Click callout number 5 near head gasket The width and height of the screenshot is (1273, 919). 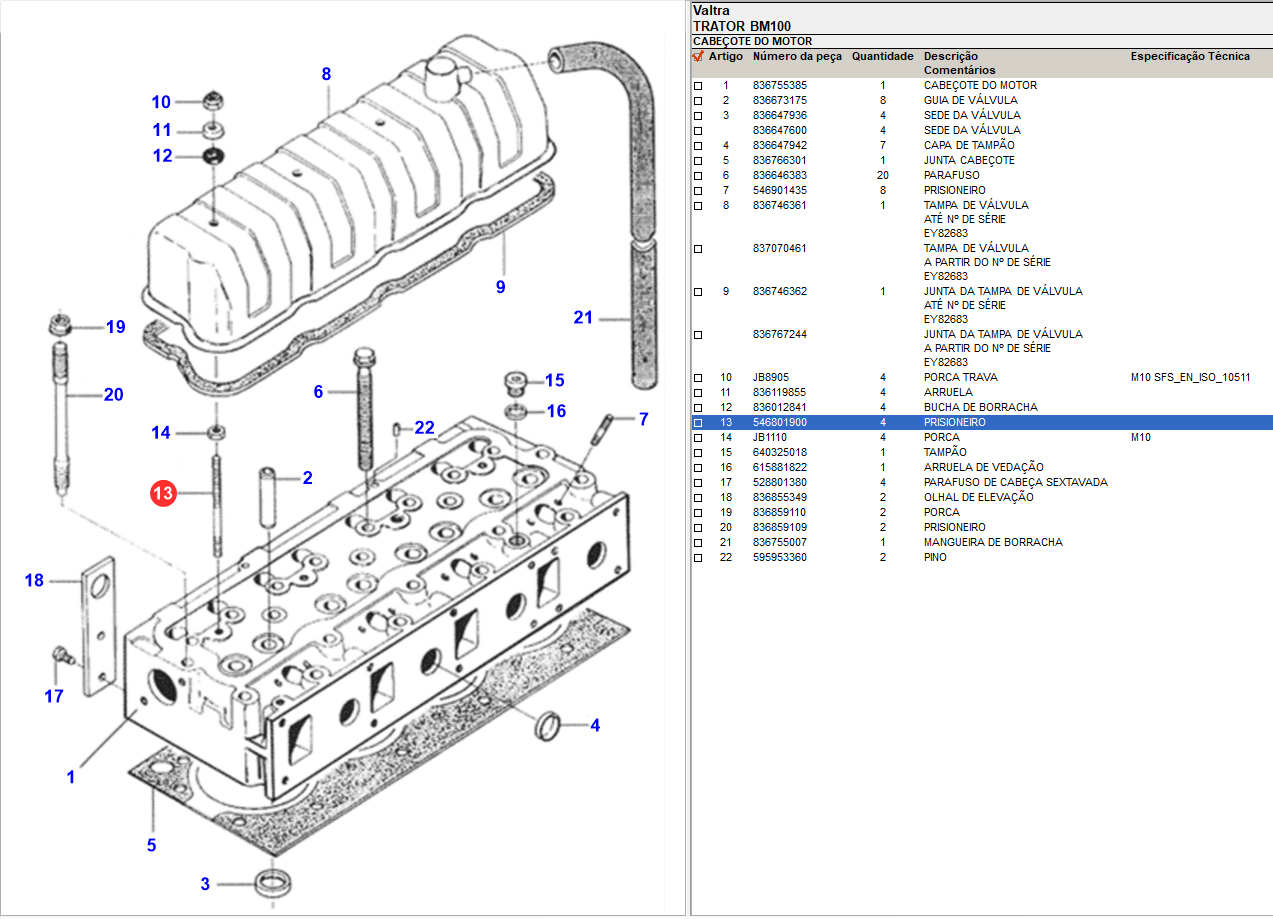[x=151, y=845]
